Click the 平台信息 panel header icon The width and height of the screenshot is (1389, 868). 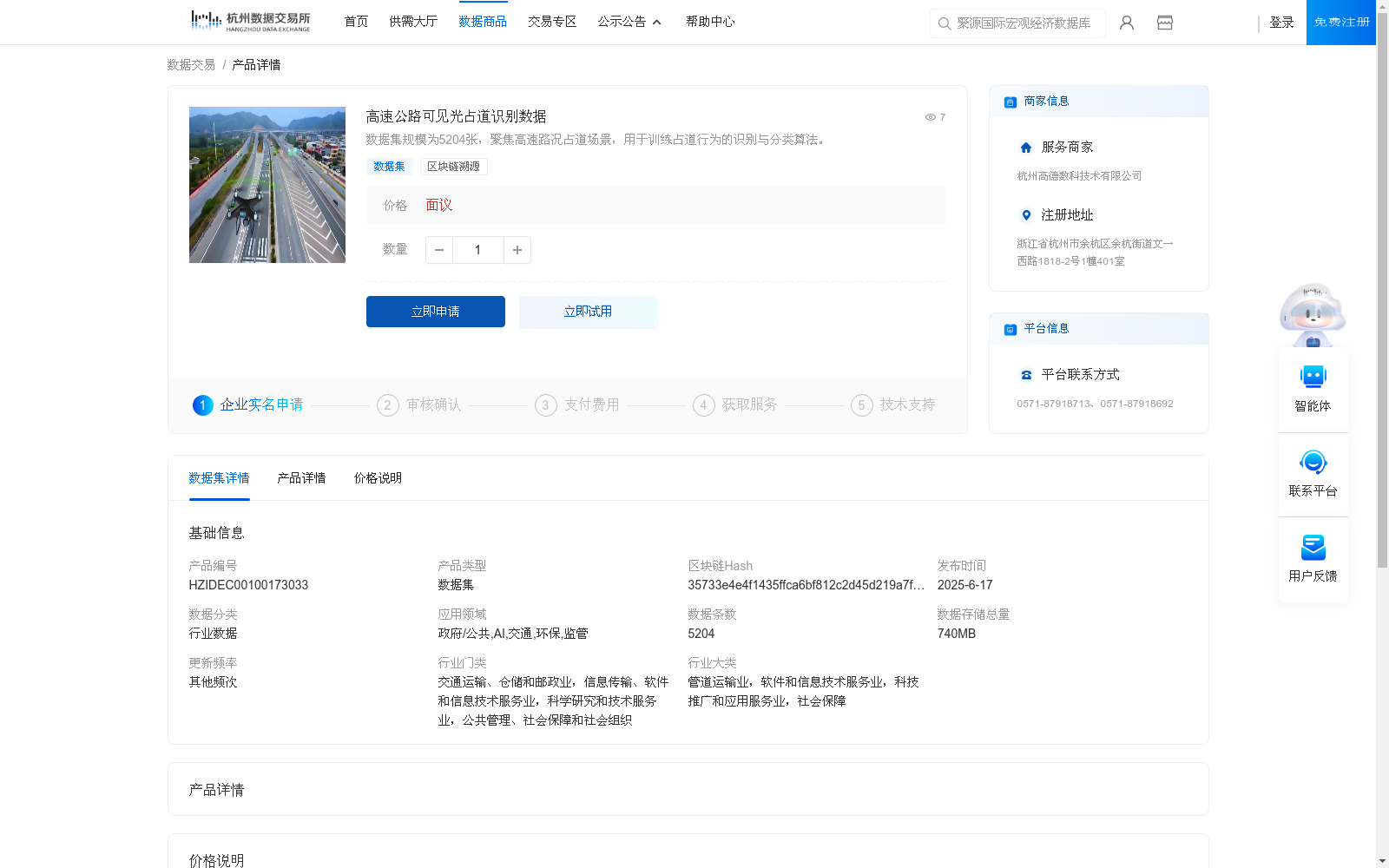tap(1010, 329)
